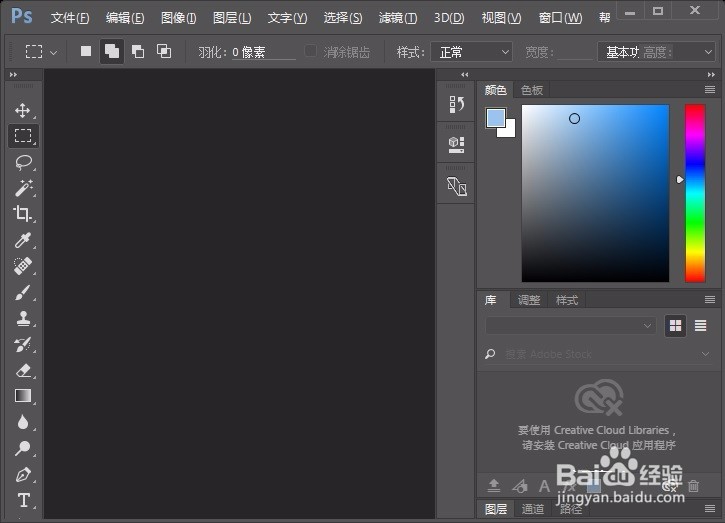725x523 pixels.
Task: Click the add character style A icon
Action: pos(545,486)
